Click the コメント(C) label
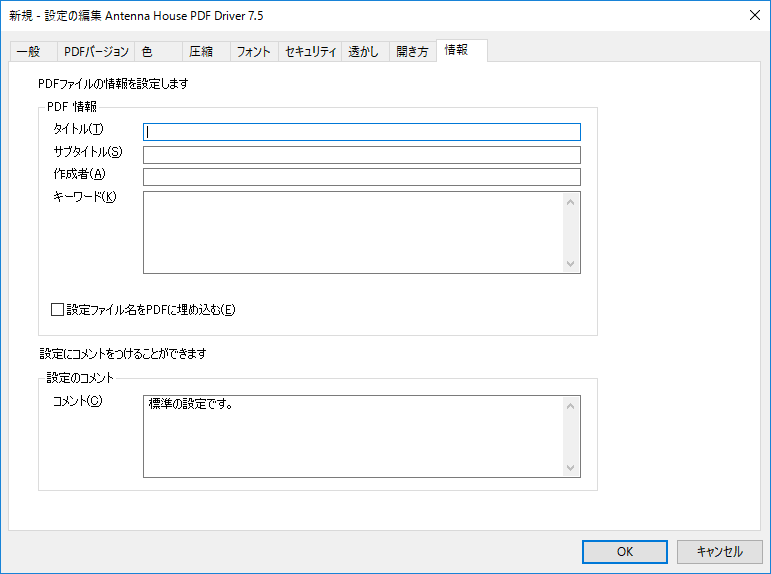 pyautogui.click(x=78, y=401)
